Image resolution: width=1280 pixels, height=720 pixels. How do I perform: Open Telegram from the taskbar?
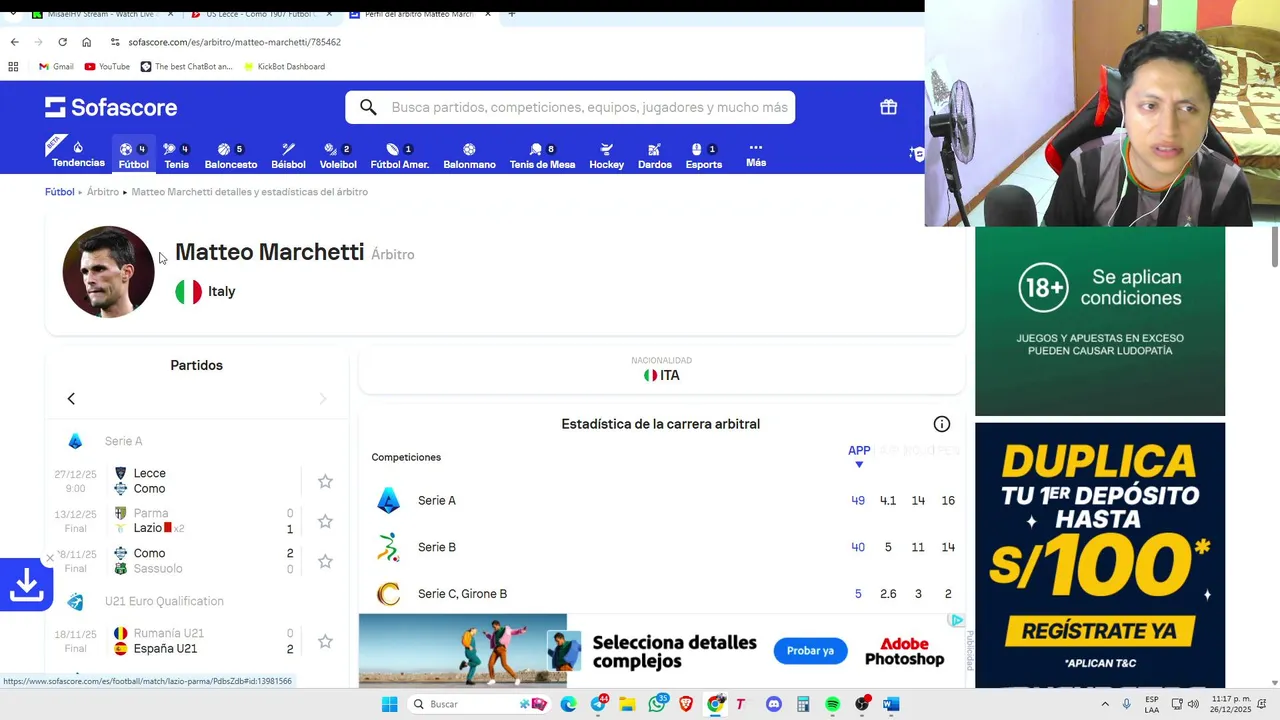tap(599, 704)
